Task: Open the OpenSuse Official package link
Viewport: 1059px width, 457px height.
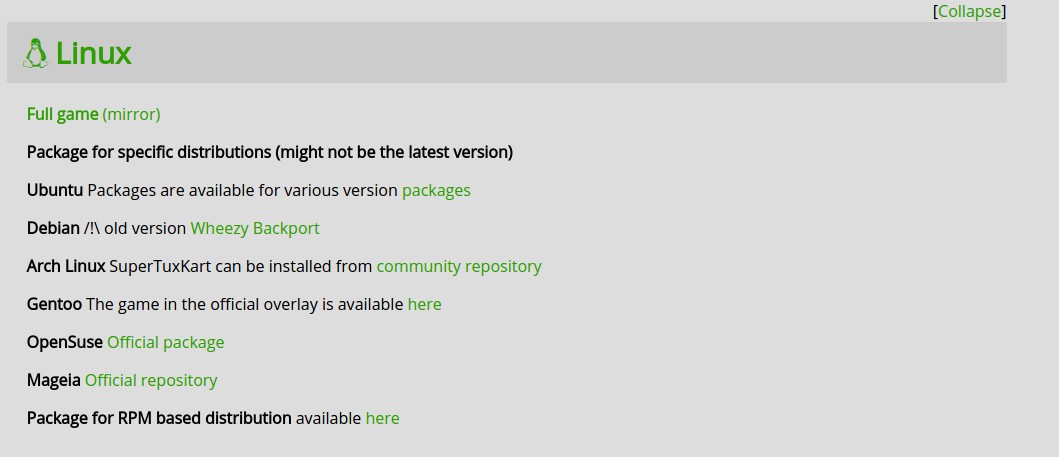Action: pos(165,342)
